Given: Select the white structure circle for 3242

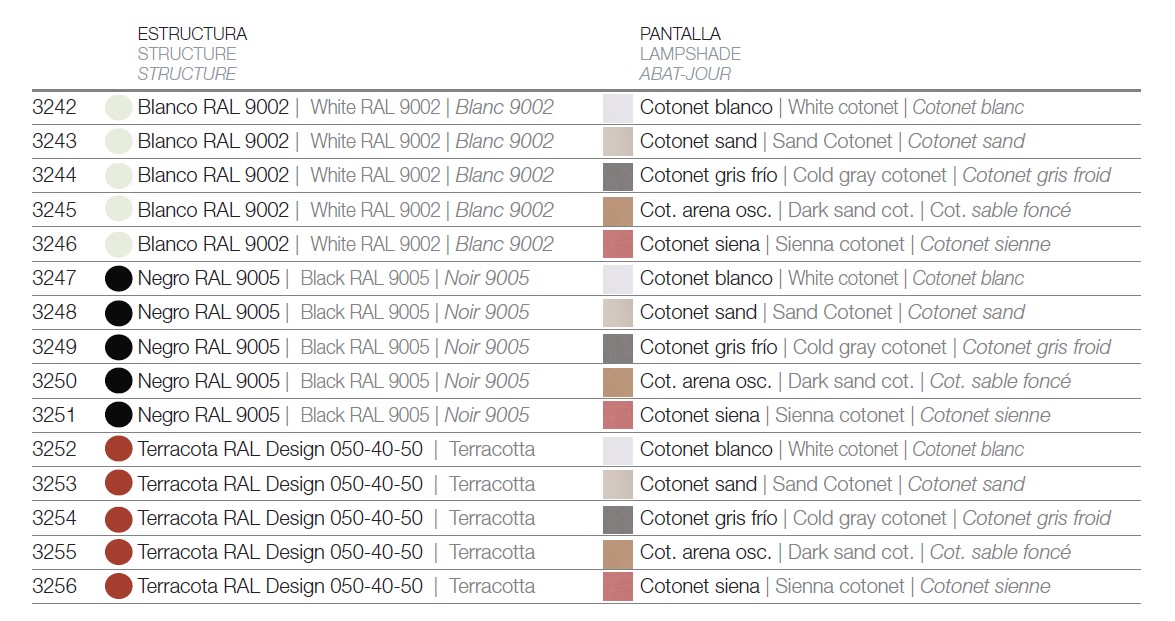Looking at the screenshot, I should click(x=118, y=107).
